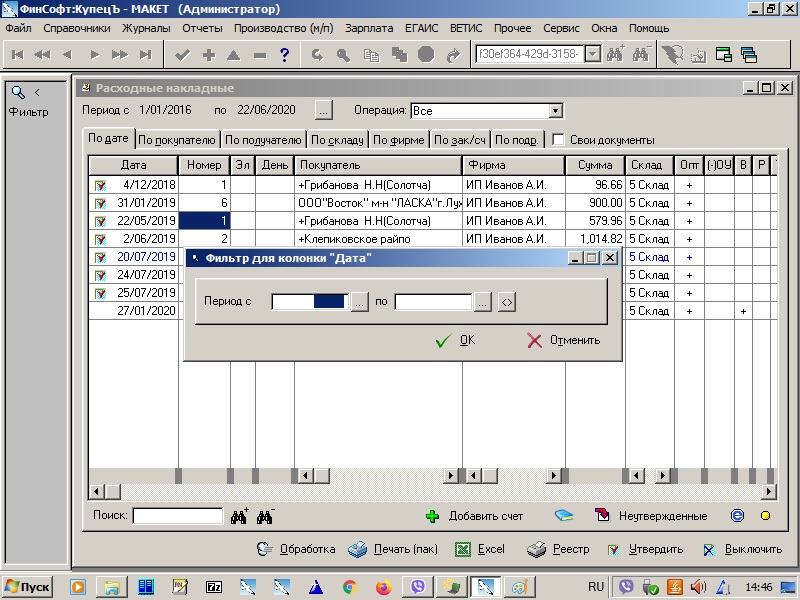This screenshot has height=600, width=800.
Task: Open help with blue question mark
Action: [x=285, y=54]
